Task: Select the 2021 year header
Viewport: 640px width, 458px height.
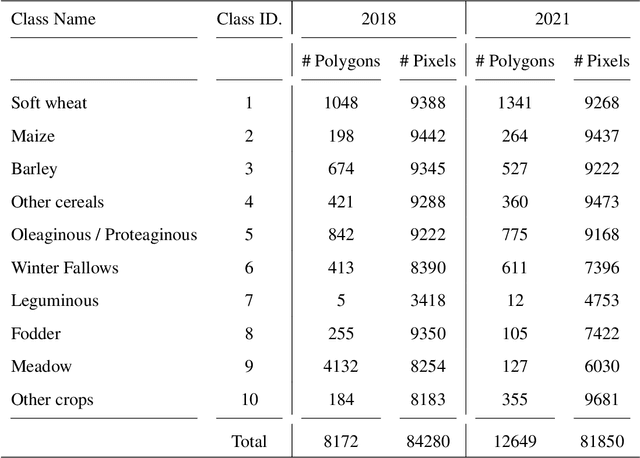Action: click(552, 18)
